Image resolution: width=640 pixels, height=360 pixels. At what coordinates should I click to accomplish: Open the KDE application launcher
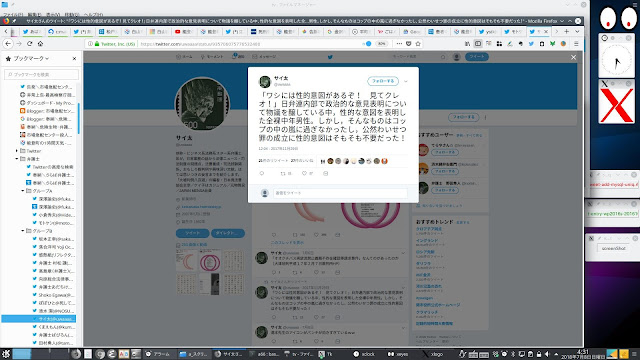[x=6, y=354]
